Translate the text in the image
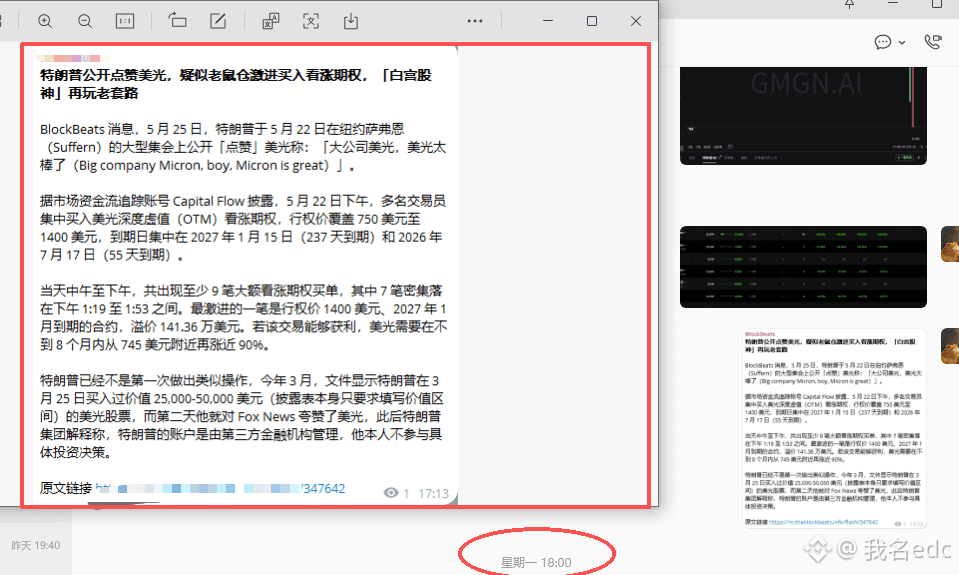 (x=271, y=21)
